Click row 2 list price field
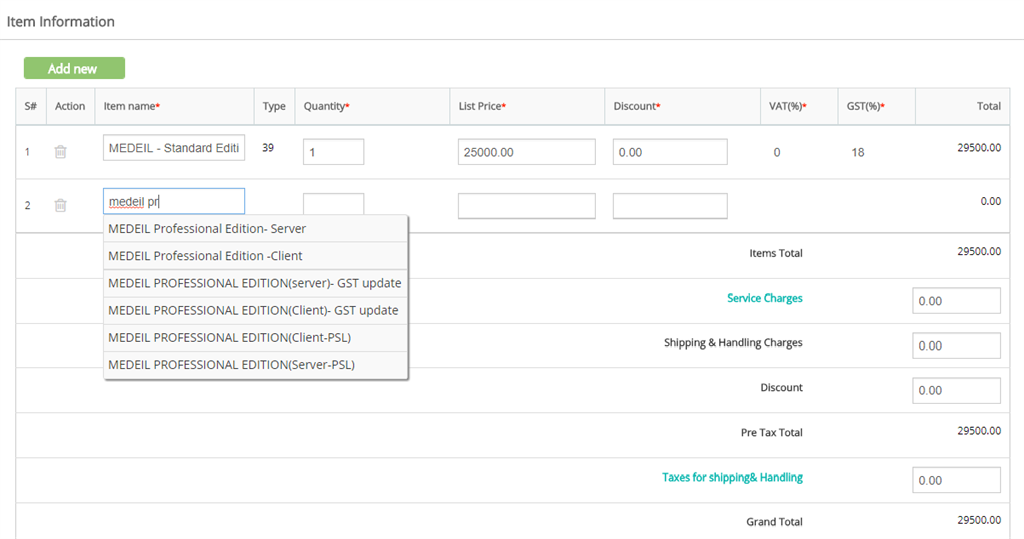 click(x=526, y=206)
